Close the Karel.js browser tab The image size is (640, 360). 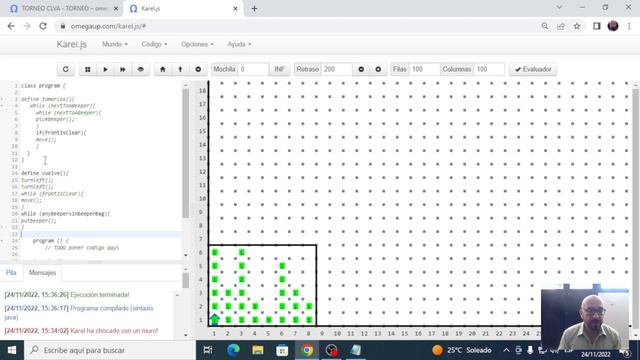[x=235, y=9]
